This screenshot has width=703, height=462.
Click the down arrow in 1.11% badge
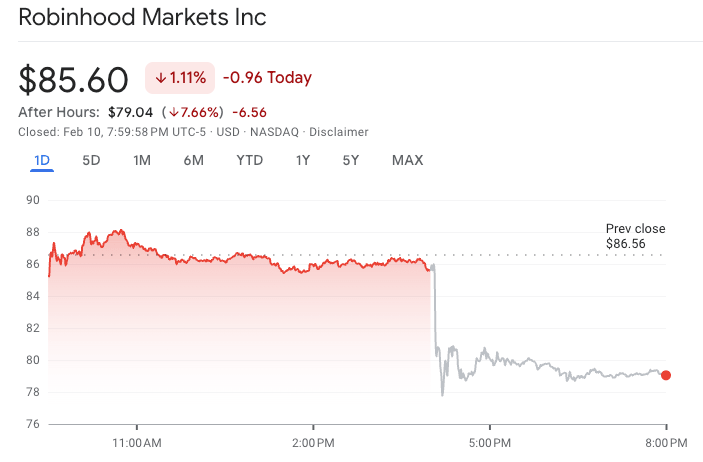(x=160, y=78)
